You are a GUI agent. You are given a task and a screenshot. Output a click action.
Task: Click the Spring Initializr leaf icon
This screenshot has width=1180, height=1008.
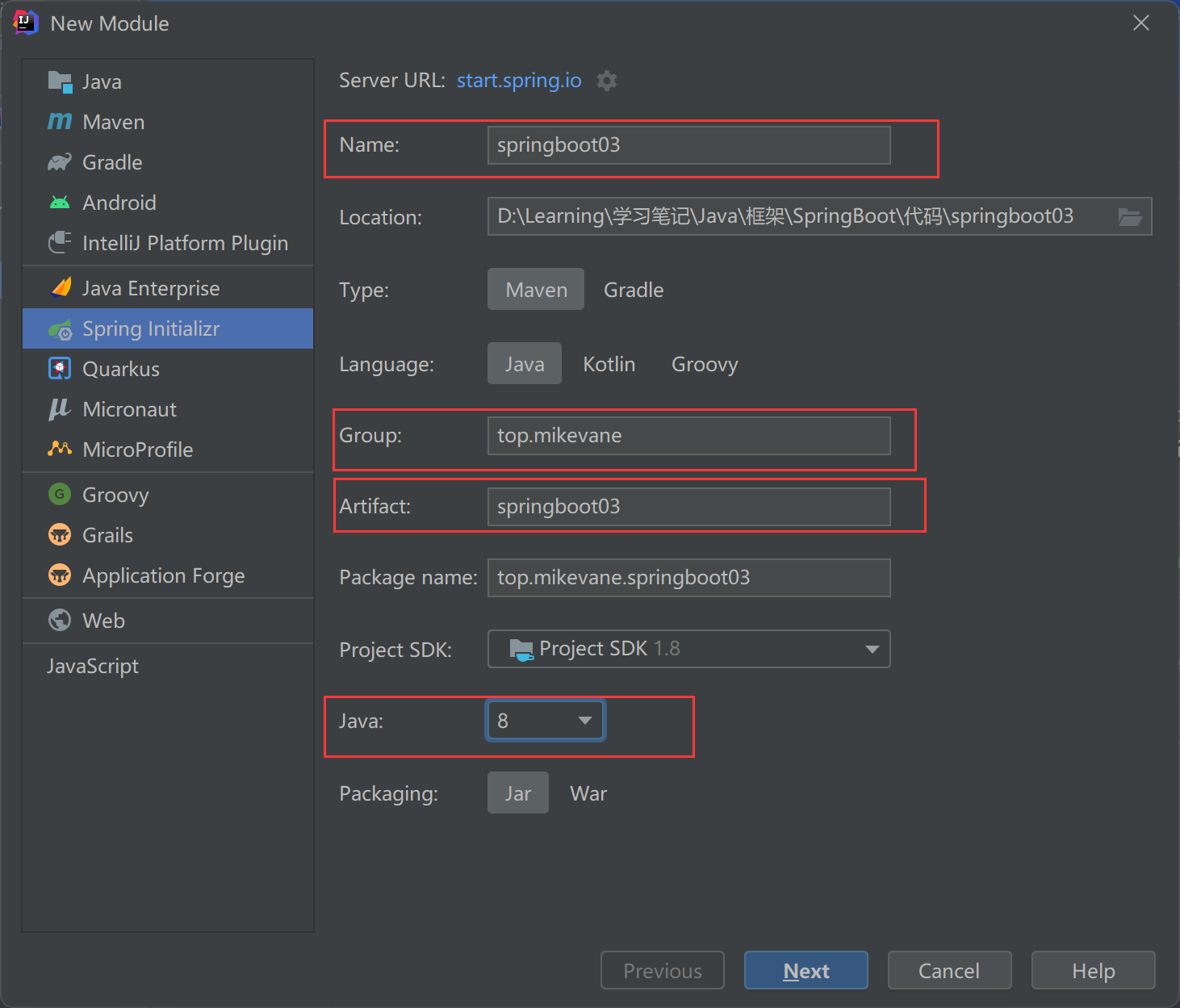[x=61, y=329]
